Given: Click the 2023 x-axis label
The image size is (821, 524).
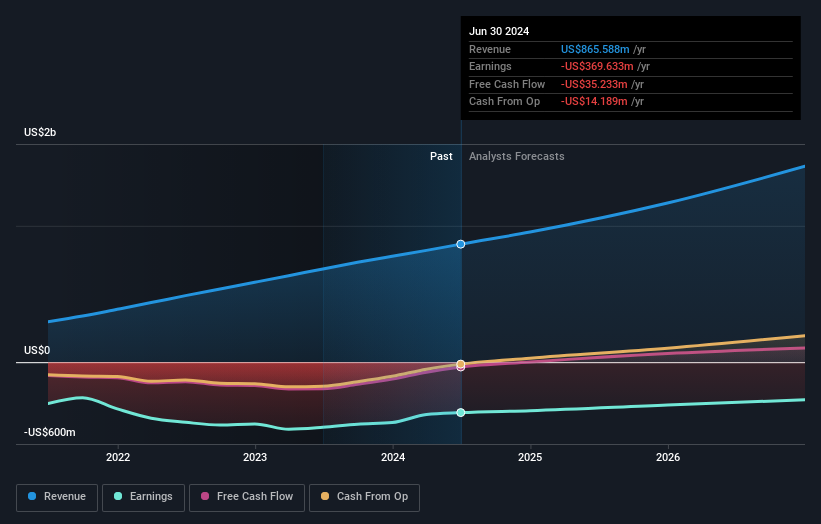Looking at the screenshot, I should (x=255, y=458).
